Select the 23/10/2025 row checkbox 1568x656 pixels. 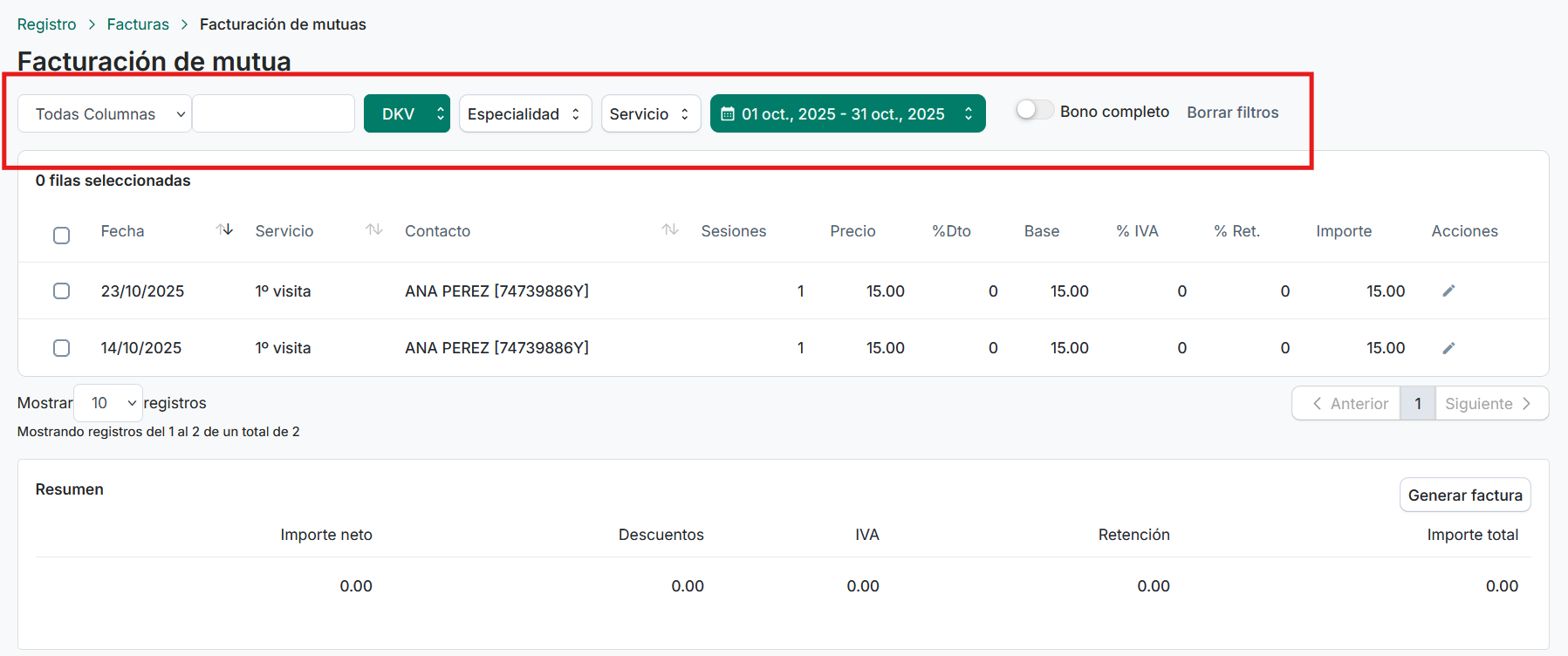[62, 291]
